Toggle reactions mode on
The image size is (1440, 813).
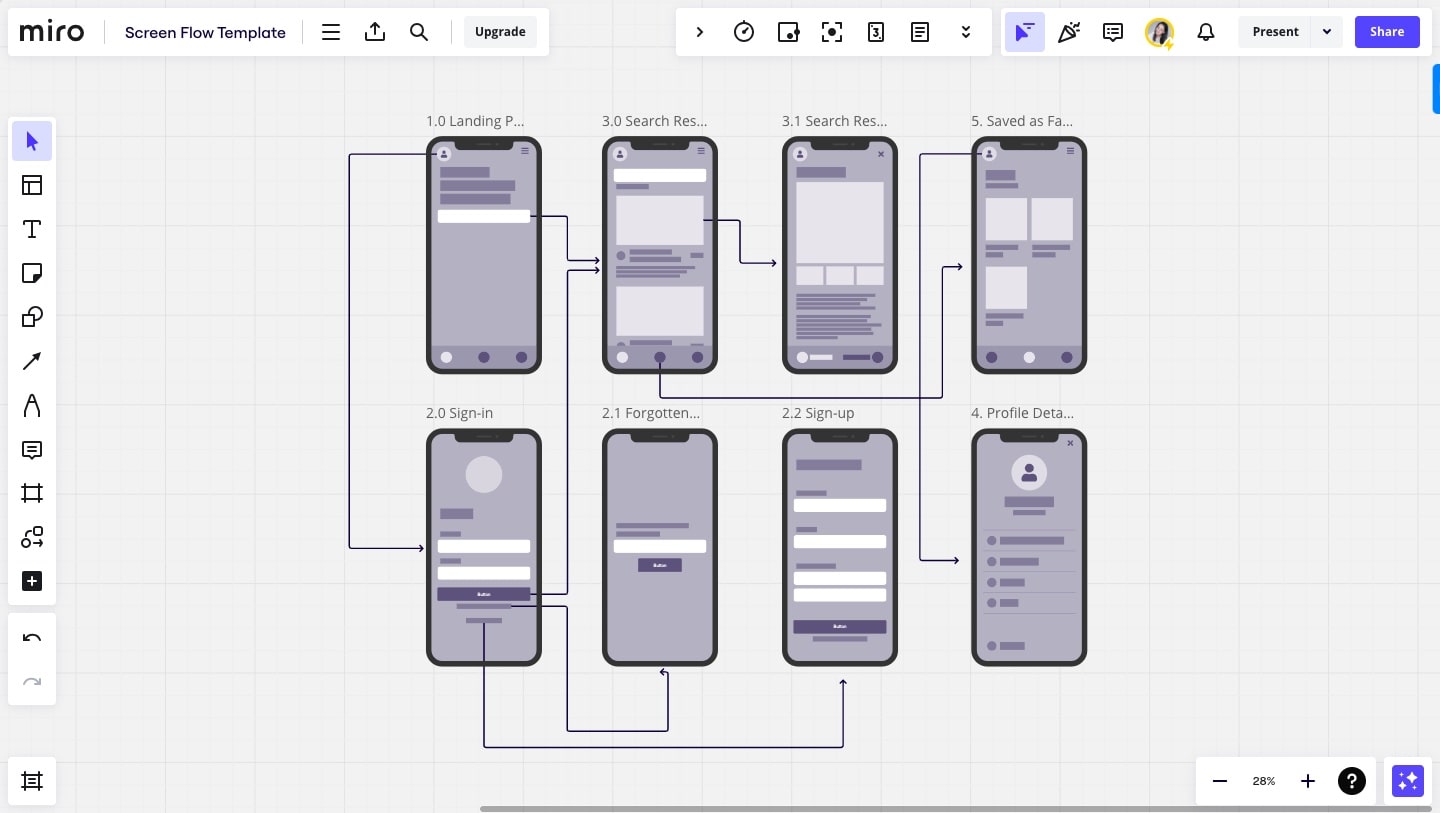tap(1069, 32)
